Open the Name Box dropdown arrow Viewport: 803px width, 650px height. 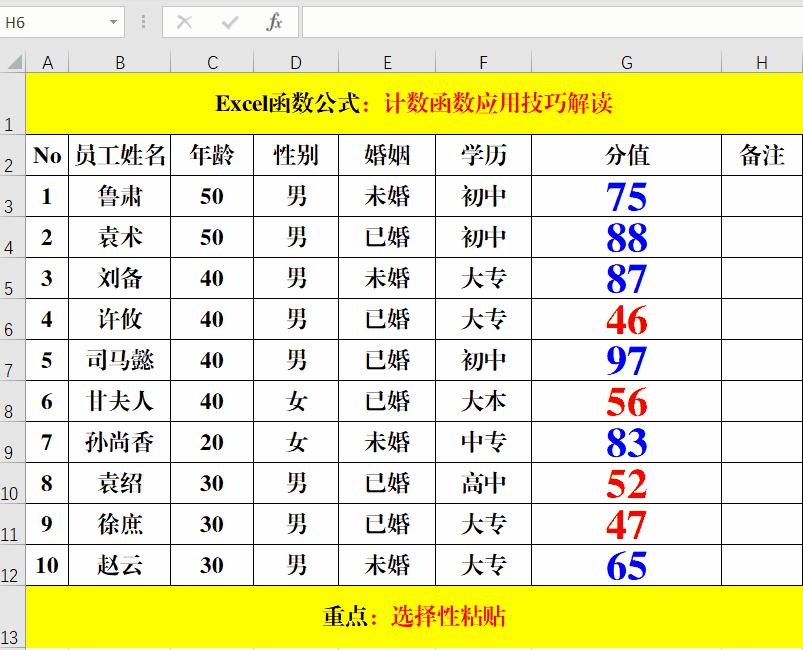pos(112,21)
